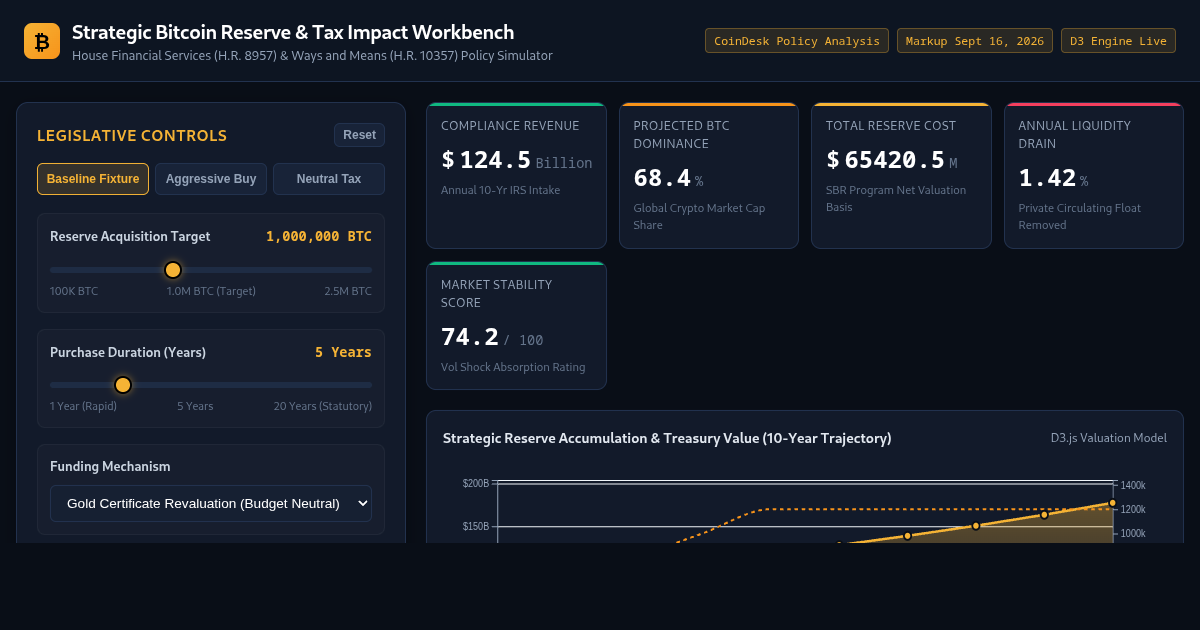Select the Neutral Tax preset
The height and width of the screenshot is (630, 1200).
pos(329,179)
